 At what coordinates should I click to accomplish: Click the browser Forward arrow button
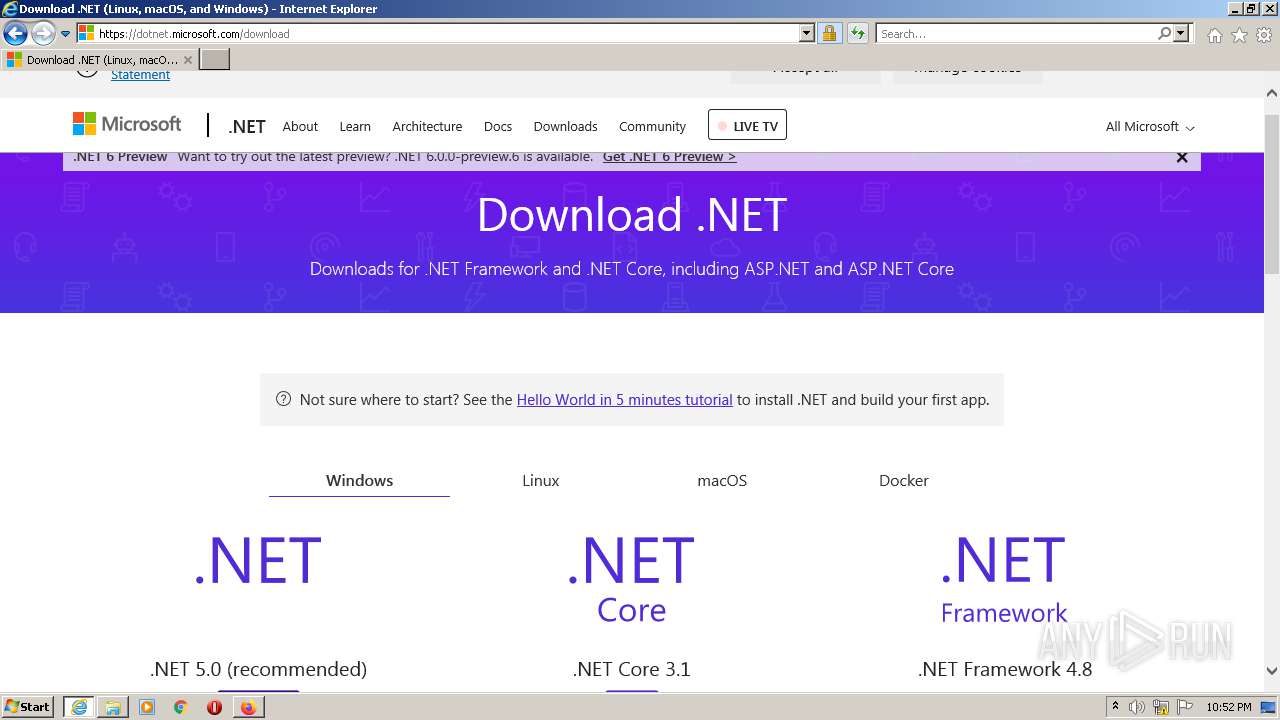coord(42,34)
